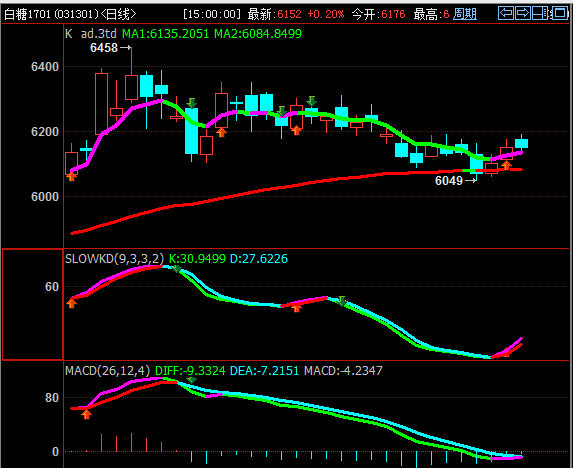Click the 今开:6176 open price
Viewport: 573px width, 468px height.
[x=379, y=14]
